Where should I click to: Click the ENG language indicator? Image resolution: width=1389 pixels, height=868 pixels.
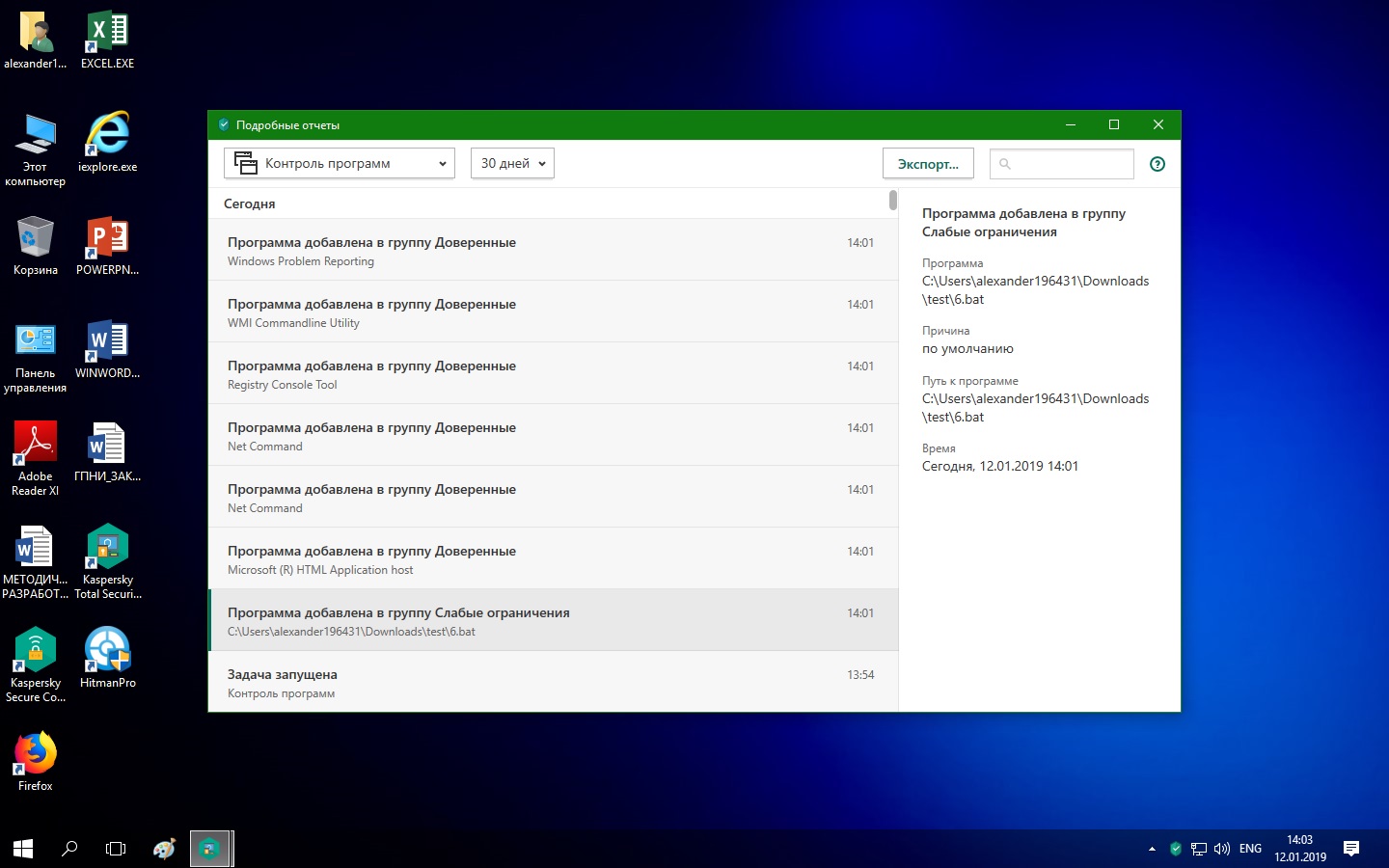pyautogui.click(x=1250, y=849)
